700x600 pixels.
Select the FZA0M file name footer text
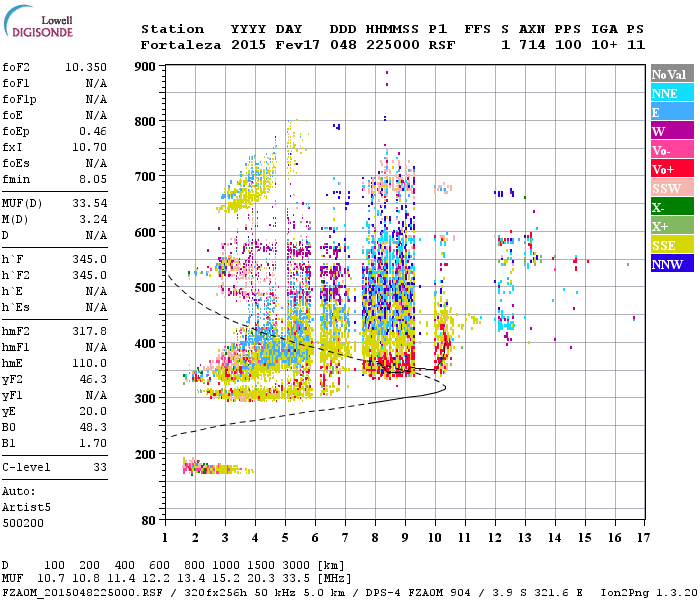68,591
